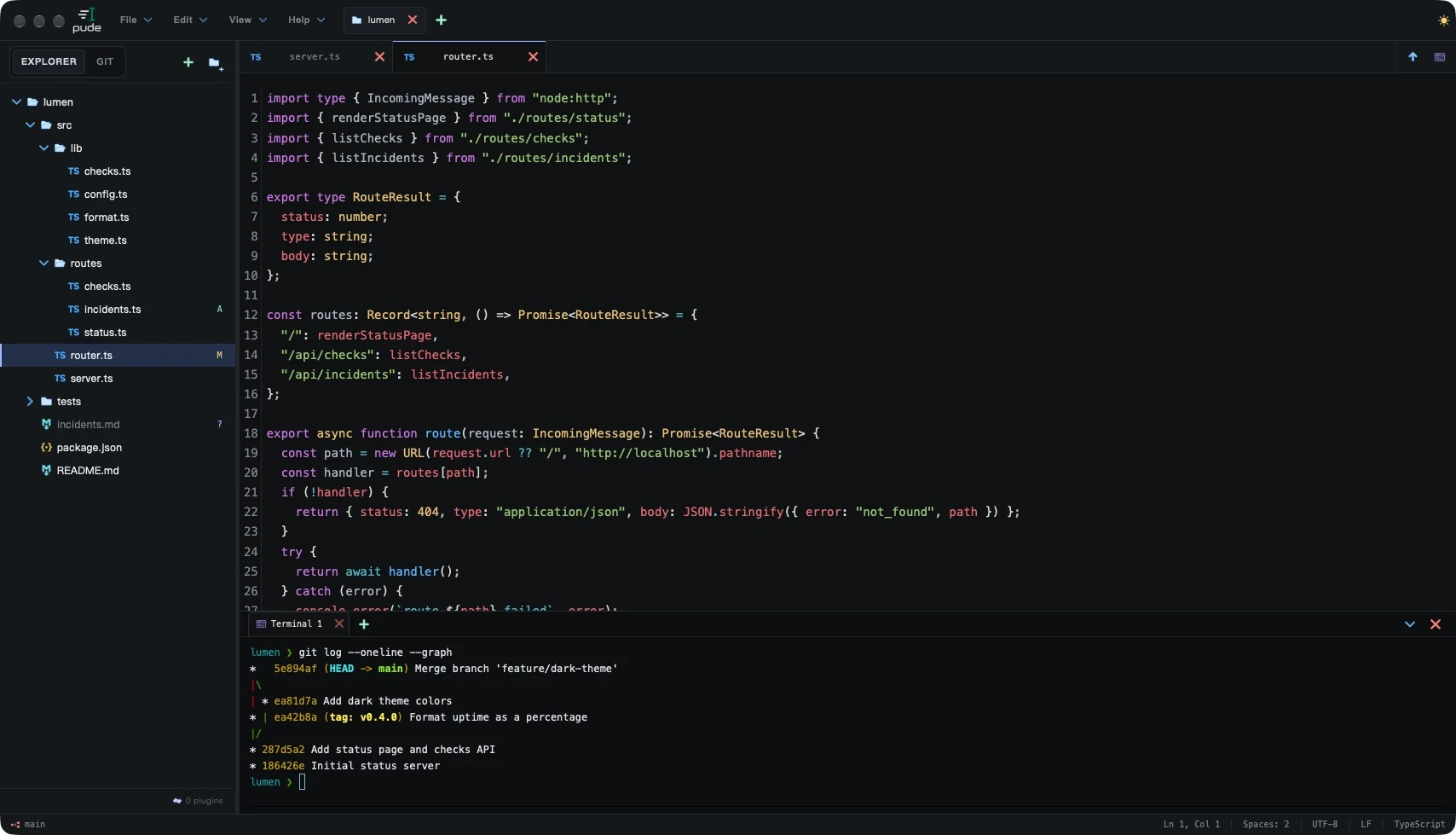Close Terminal 1 tab

pyautogui.click(x=339, y=623)
